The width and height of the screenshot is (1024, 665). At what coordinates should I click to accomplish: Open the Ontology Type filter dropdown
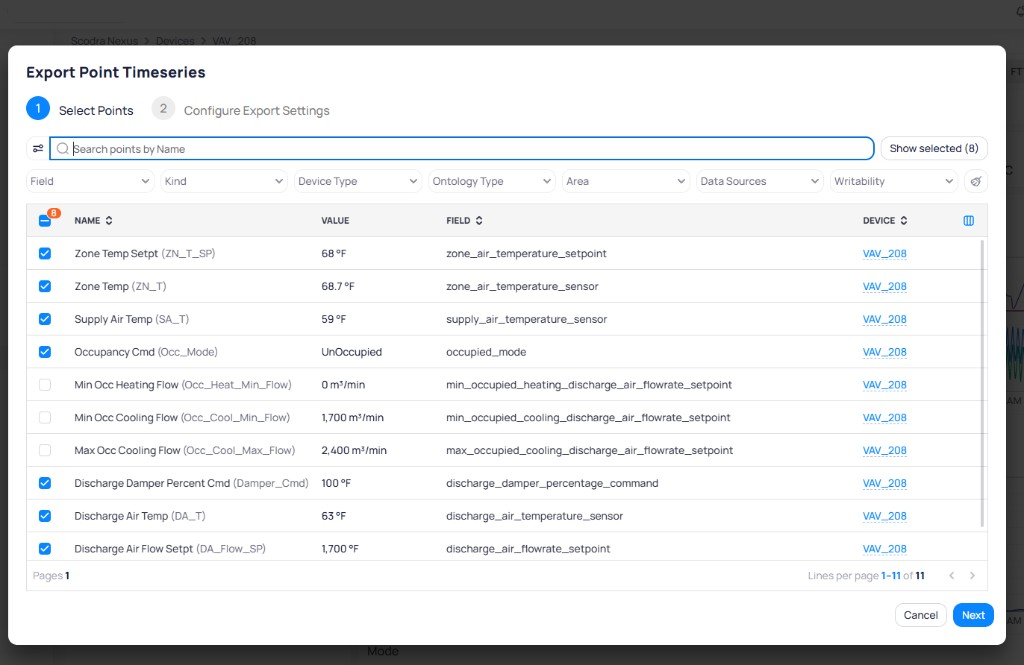pyautogui.click(x=492, y=181)
